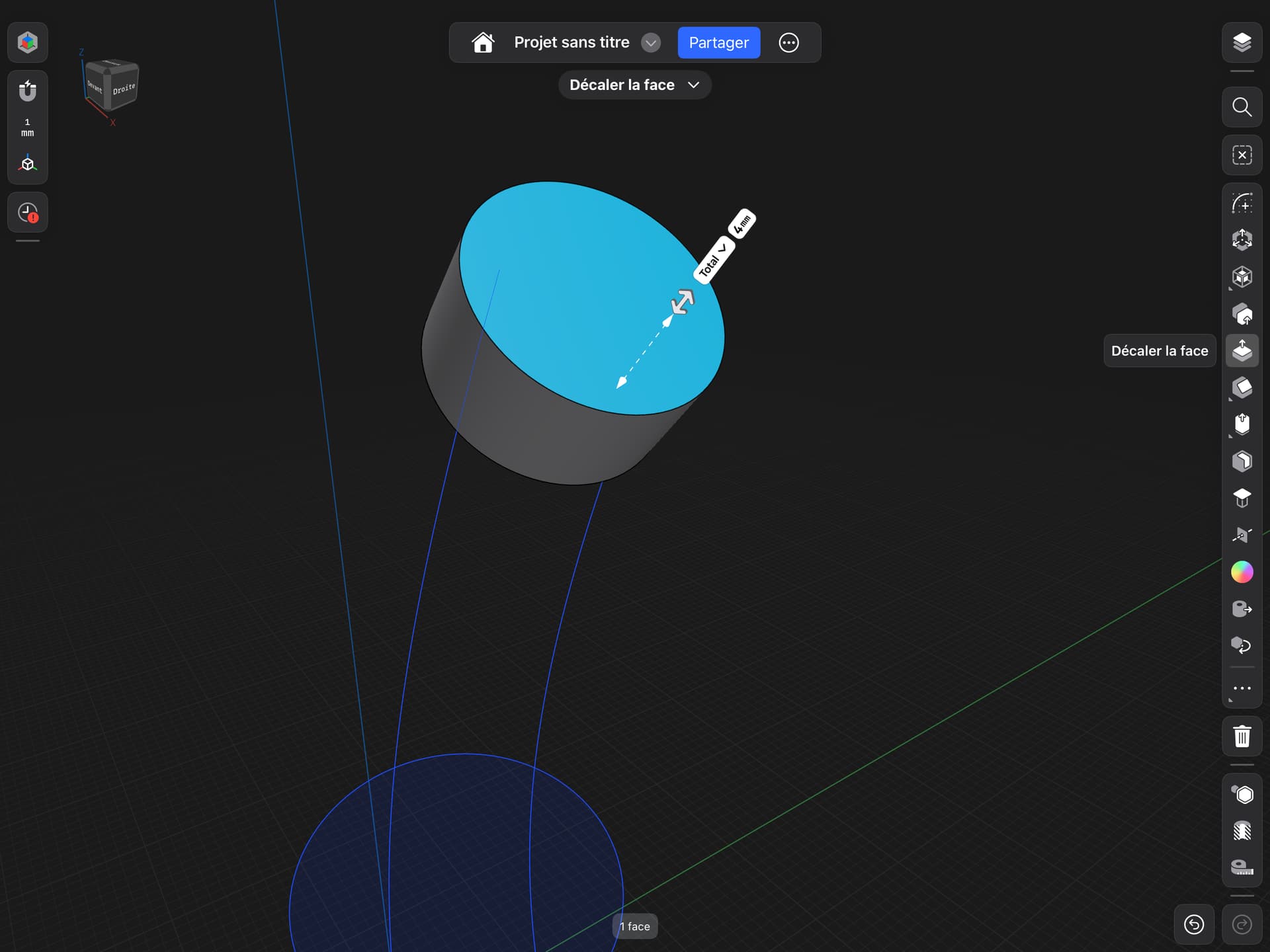1270x952 pixels.
Task: Open the tape measure tool icon
Action: click(1242, 867)
